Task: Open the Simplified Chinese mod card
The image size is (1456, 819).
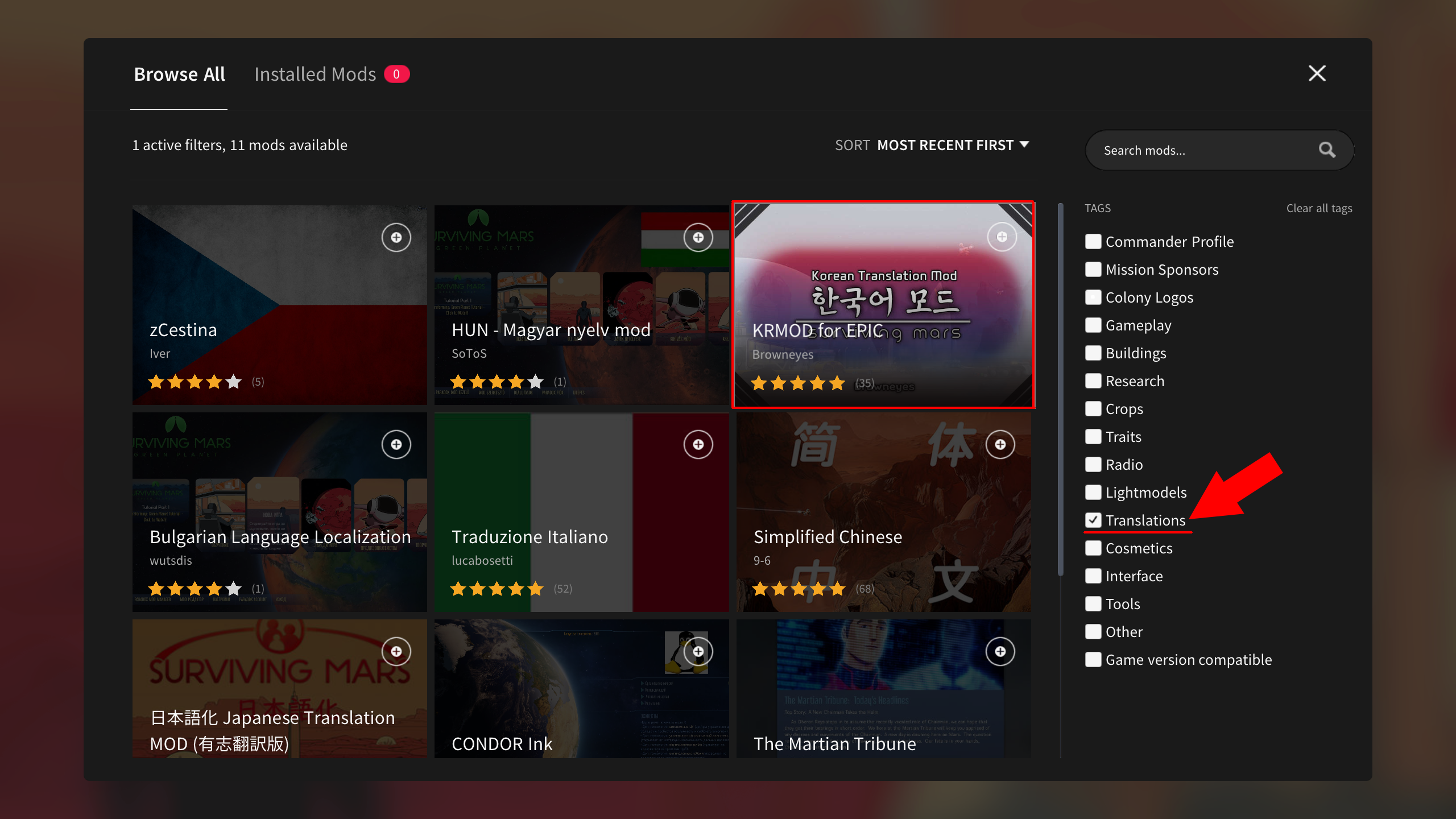Action: click(x=883, y=512)
